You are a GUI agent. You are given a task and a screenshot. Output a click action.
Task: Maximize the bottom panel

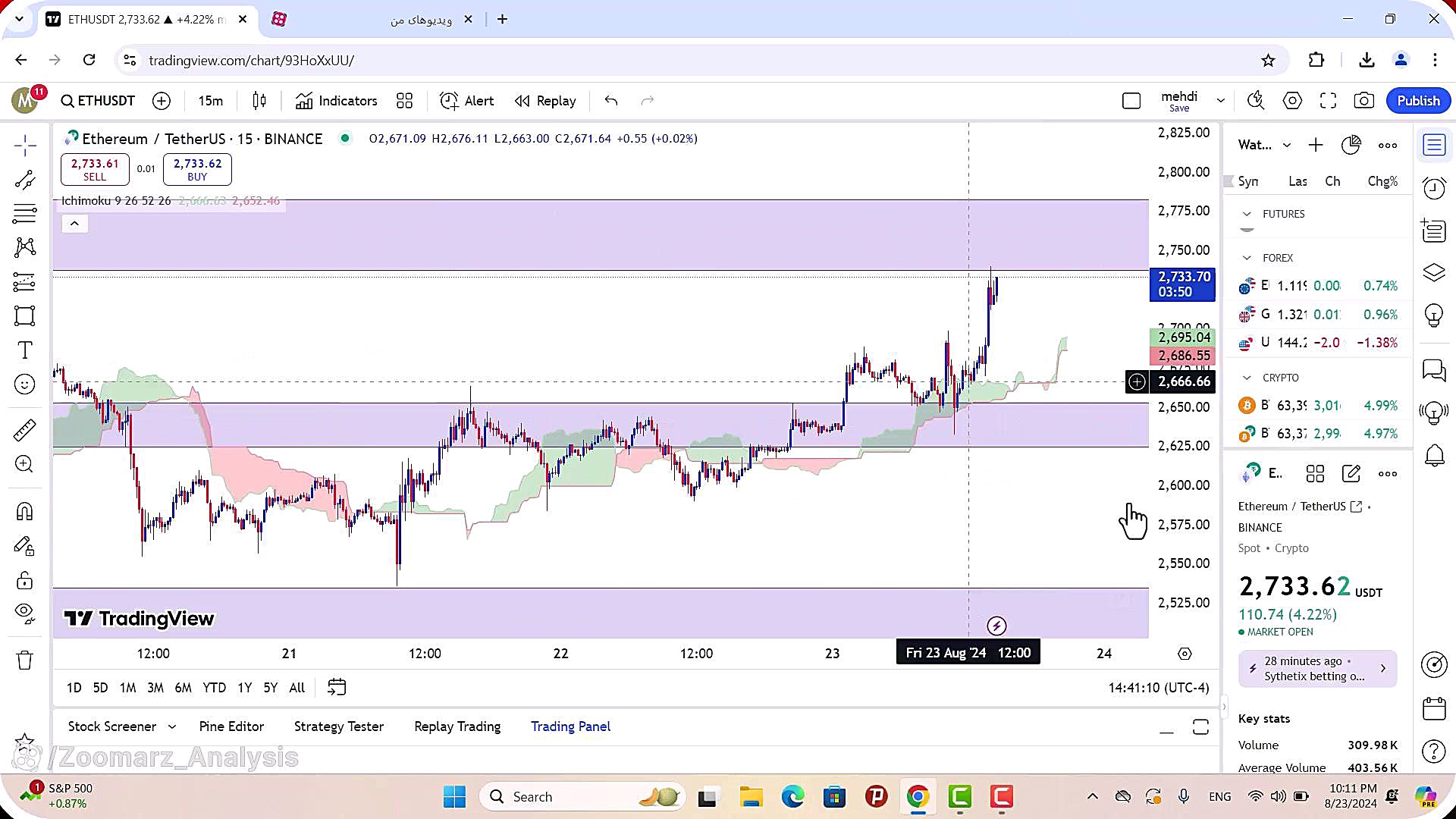(x=1200, y=727)
